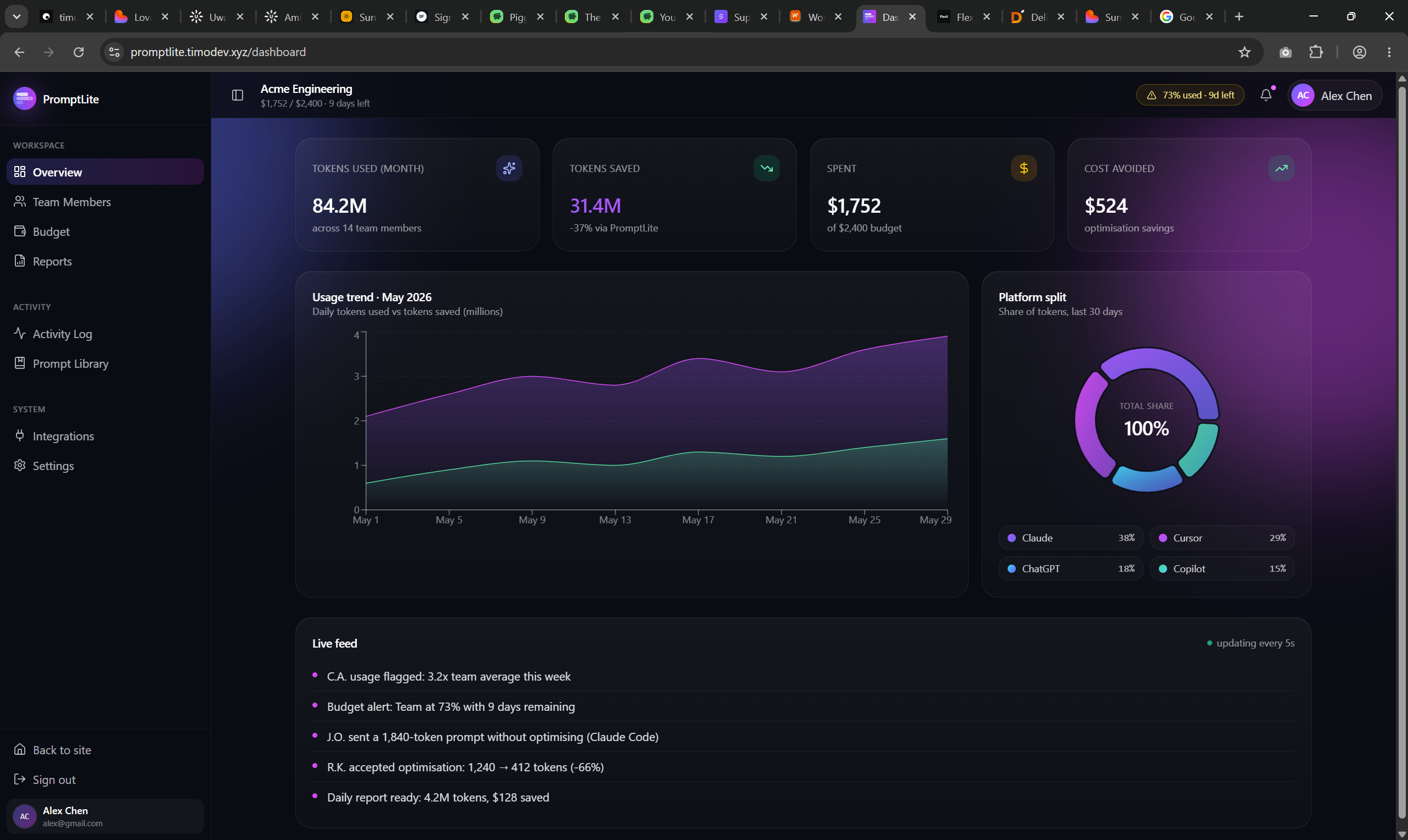Click Alex Chen profile card in sidebar

click(x=105, y=816)
